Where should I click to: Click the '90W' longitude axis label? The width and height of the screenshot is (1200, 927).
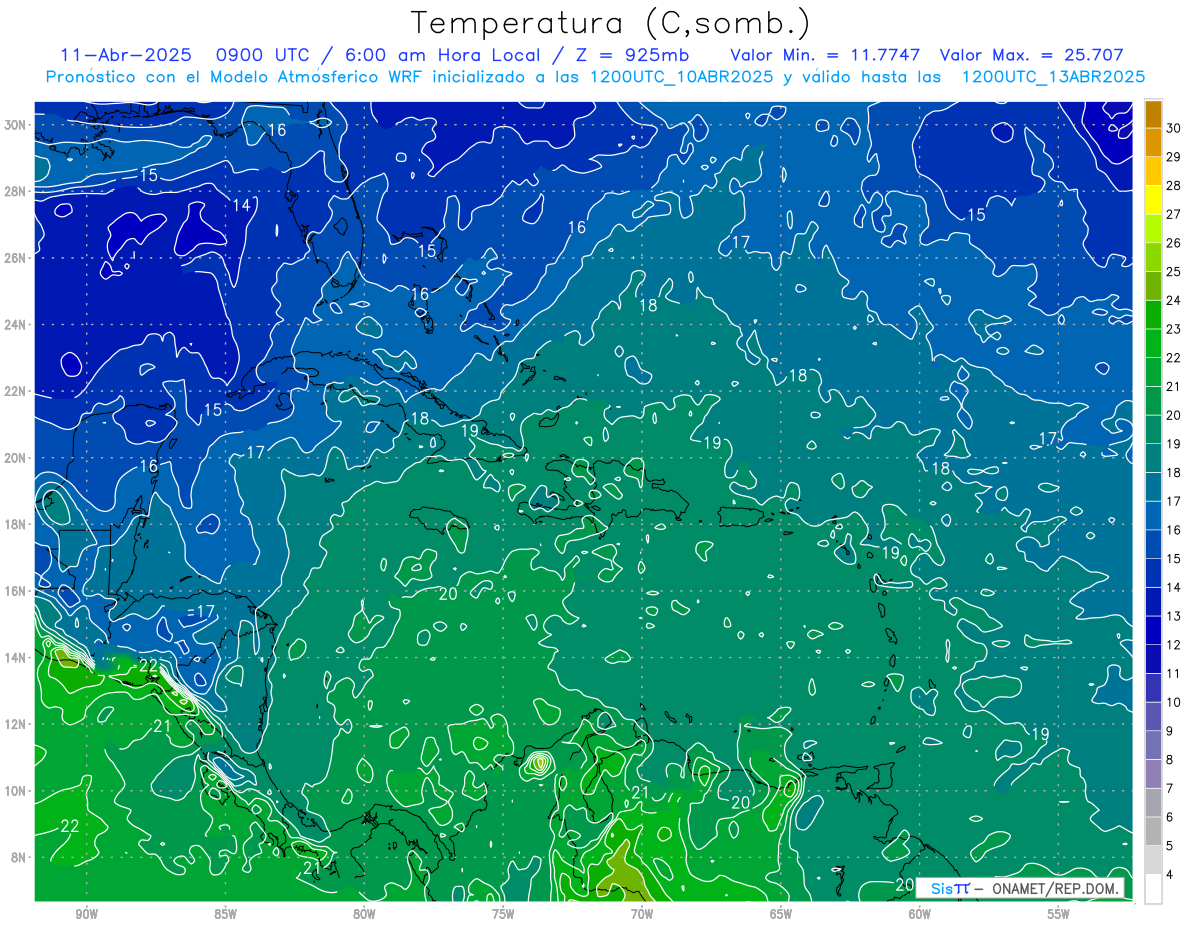(86, 915)
